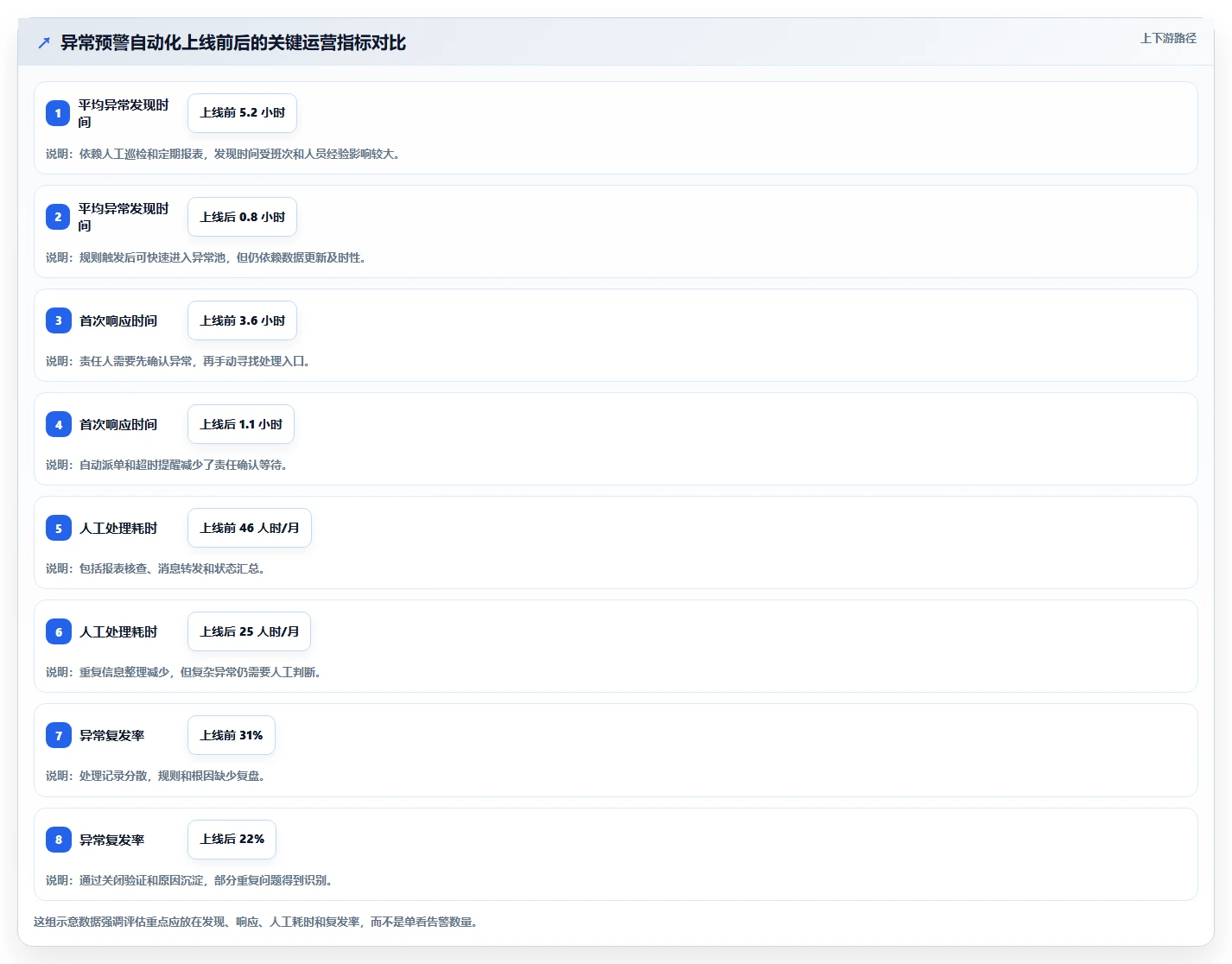This screenshot has height=964, width=1232.
Task: Click note starting 规则触发后可快速进入异常池
Action: pyautogui.click(x=206, y=257)
